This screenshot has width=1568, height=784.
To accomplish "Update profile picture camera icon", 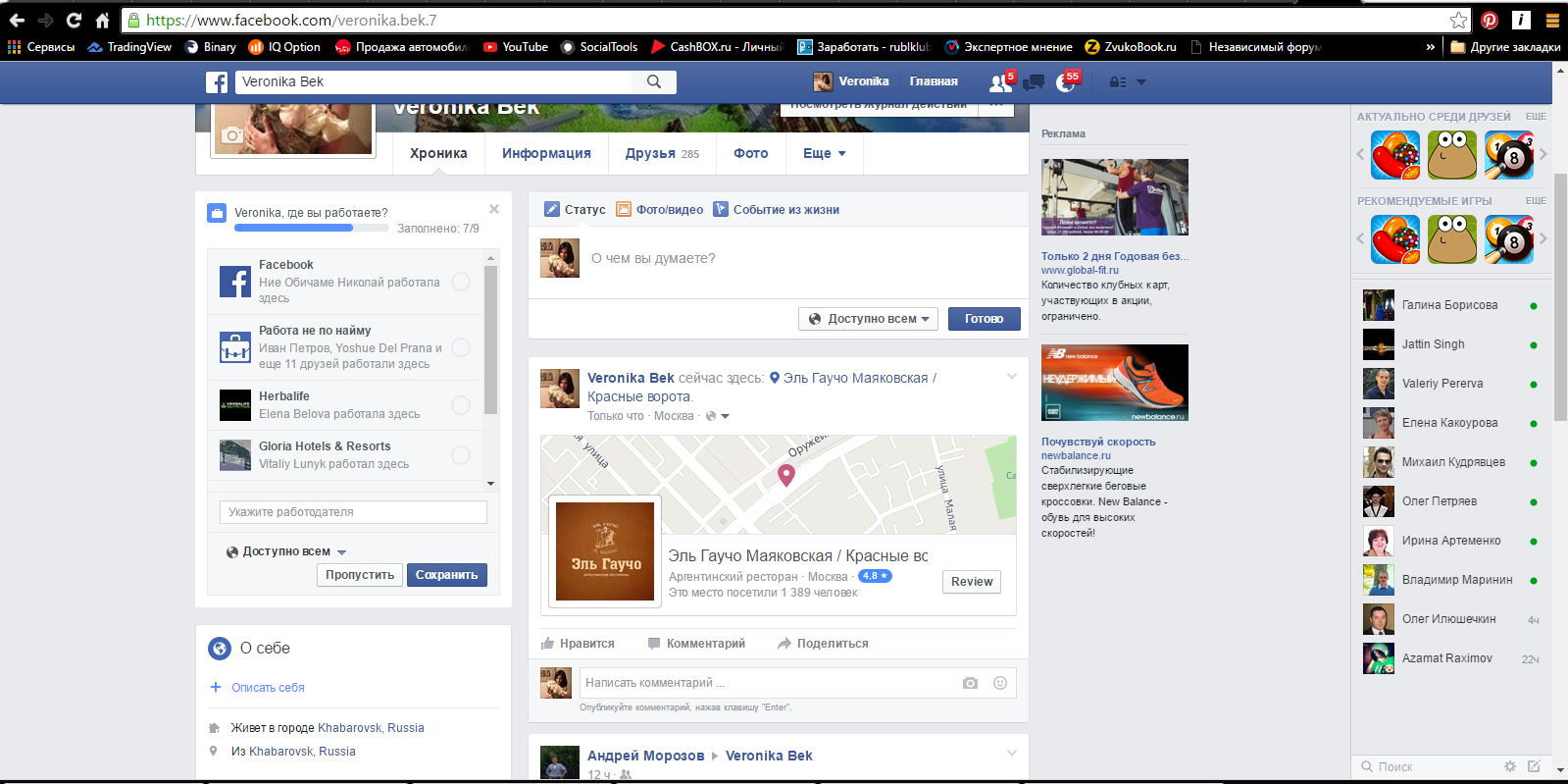I will [x=232, y=135].
